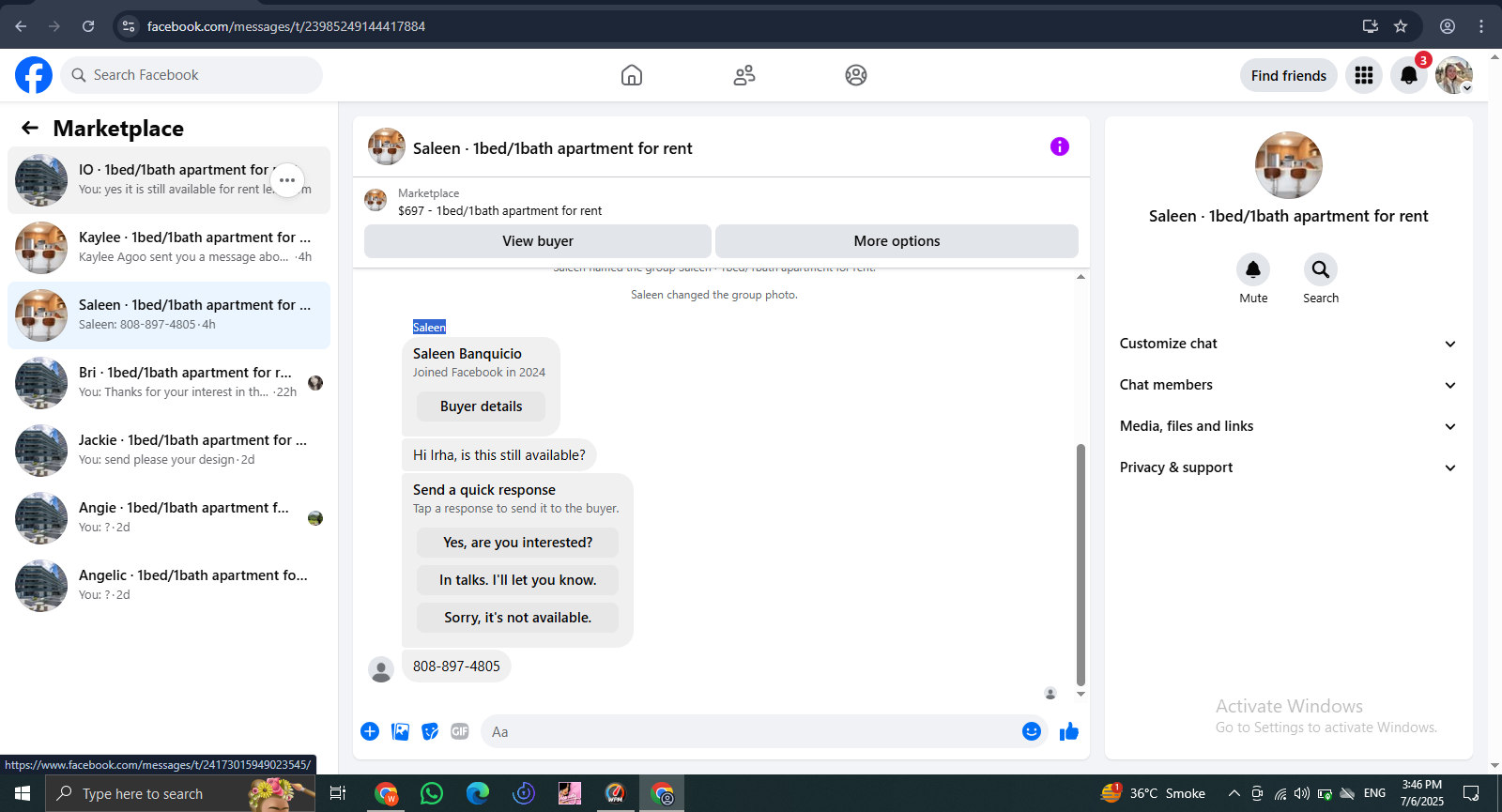Open the browser install app icon
The height and width of the screenshot is (812, 1502).
coord(1371,26)
